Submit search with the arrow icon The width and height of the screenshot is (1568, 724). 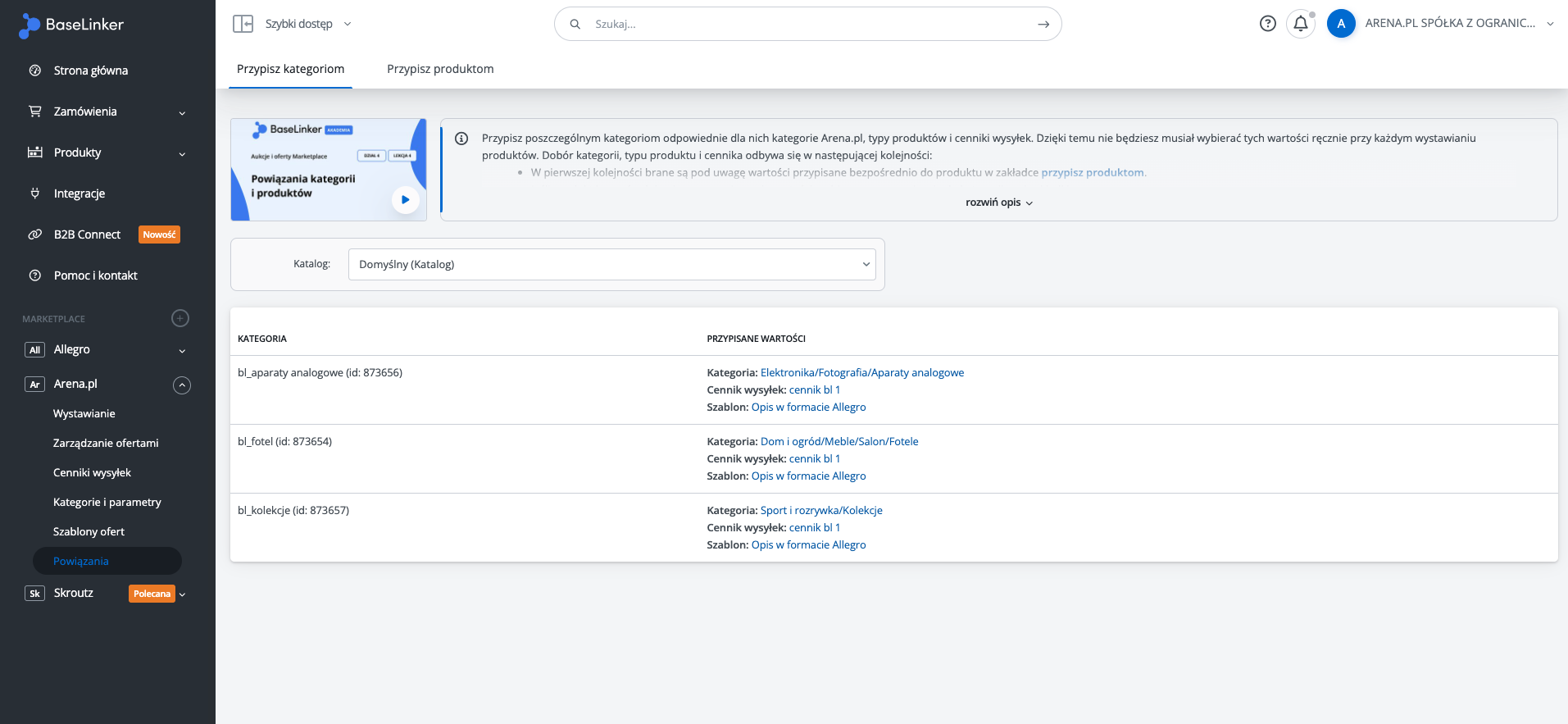tap(1043, 24)
